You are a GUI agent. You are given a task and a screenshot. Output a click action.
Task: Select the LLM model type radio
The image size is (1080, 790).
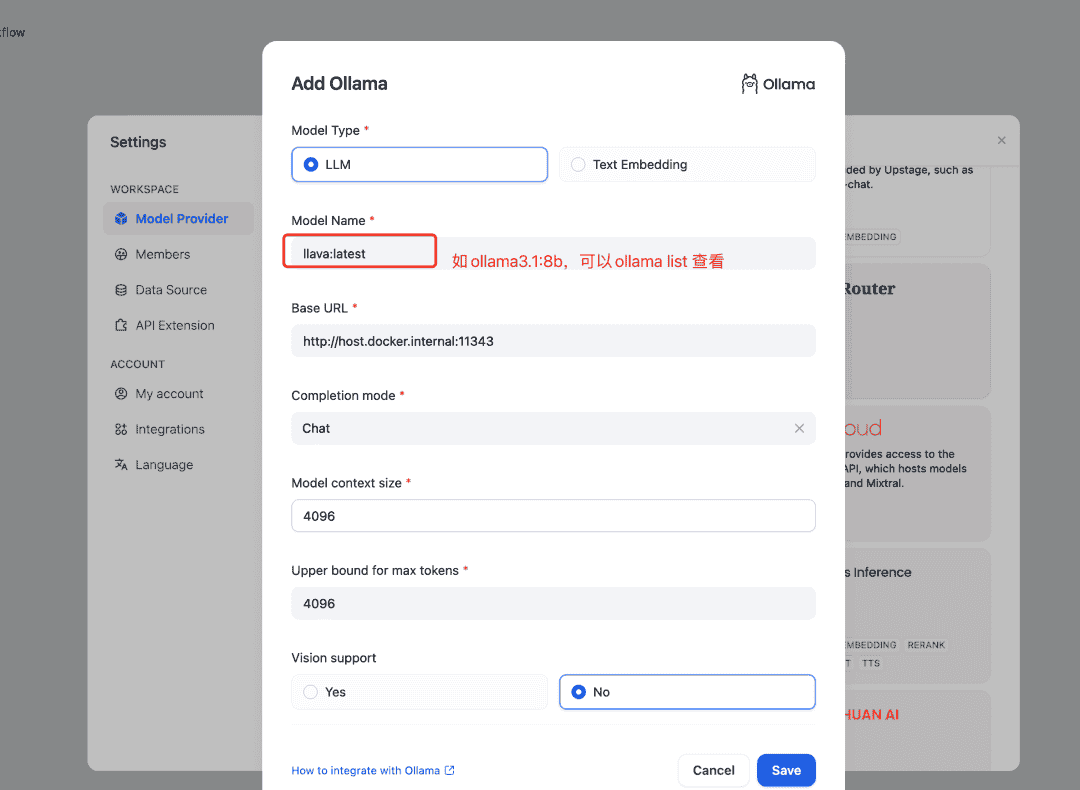311,165
